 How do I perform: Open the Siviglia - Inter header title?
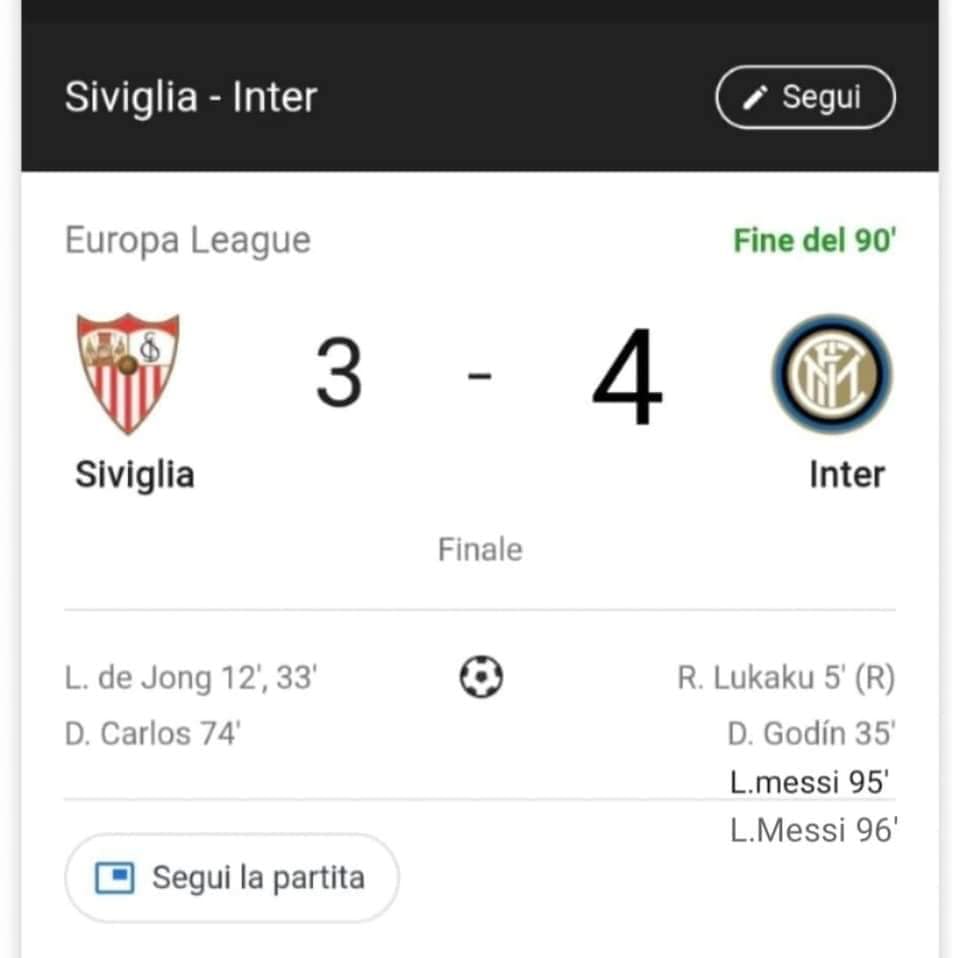click(x=191, y=98)
